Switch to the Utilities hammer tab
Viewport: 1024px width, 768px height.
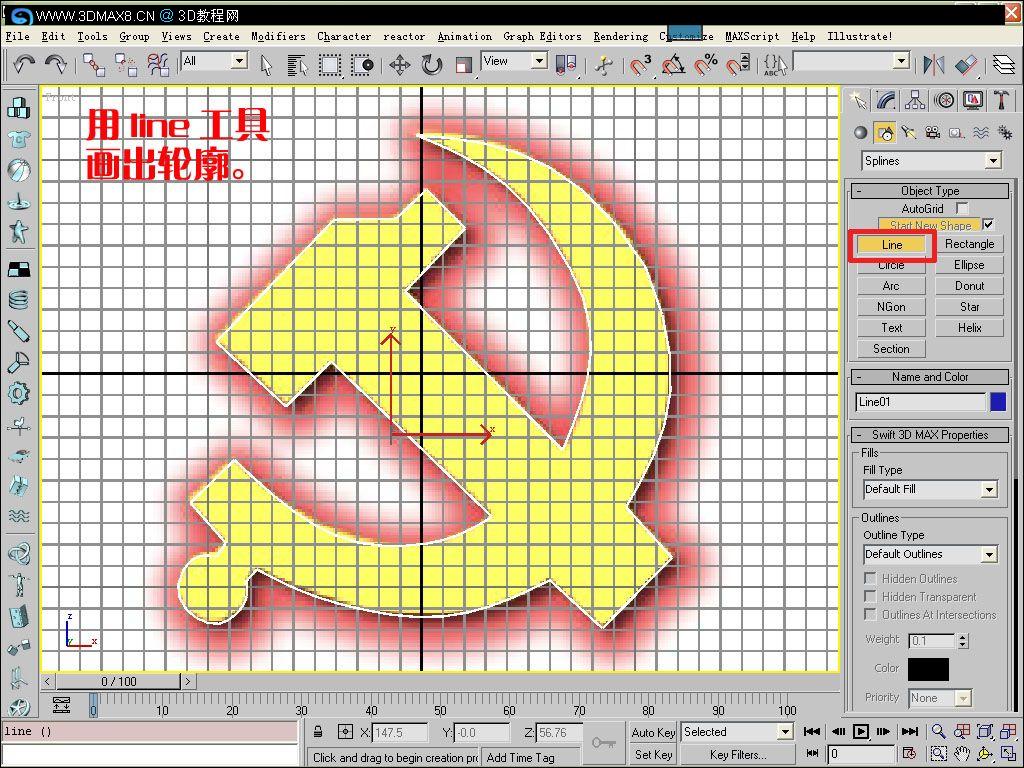1001,100
